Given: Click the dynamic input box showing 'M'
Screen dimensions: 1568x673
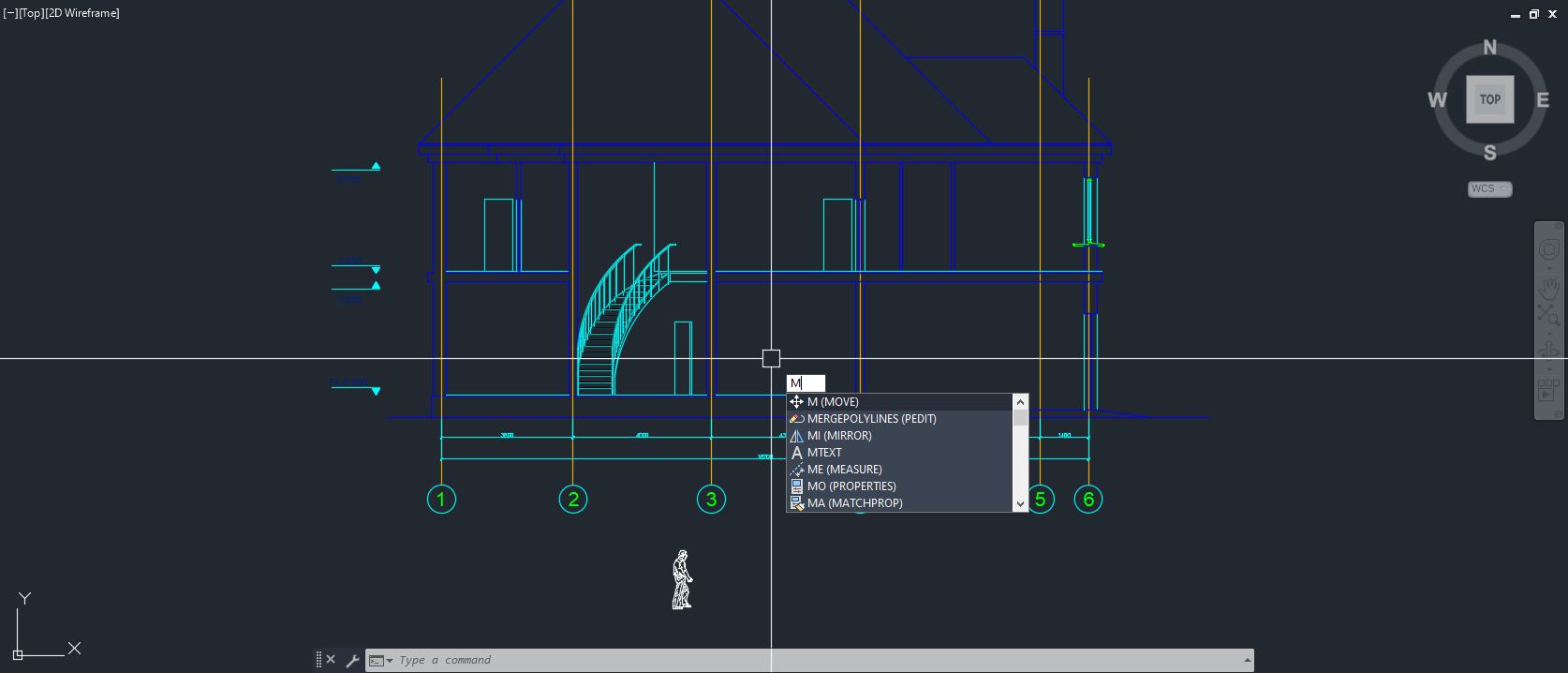Looking at the screenshot, I should pos(806,382).
